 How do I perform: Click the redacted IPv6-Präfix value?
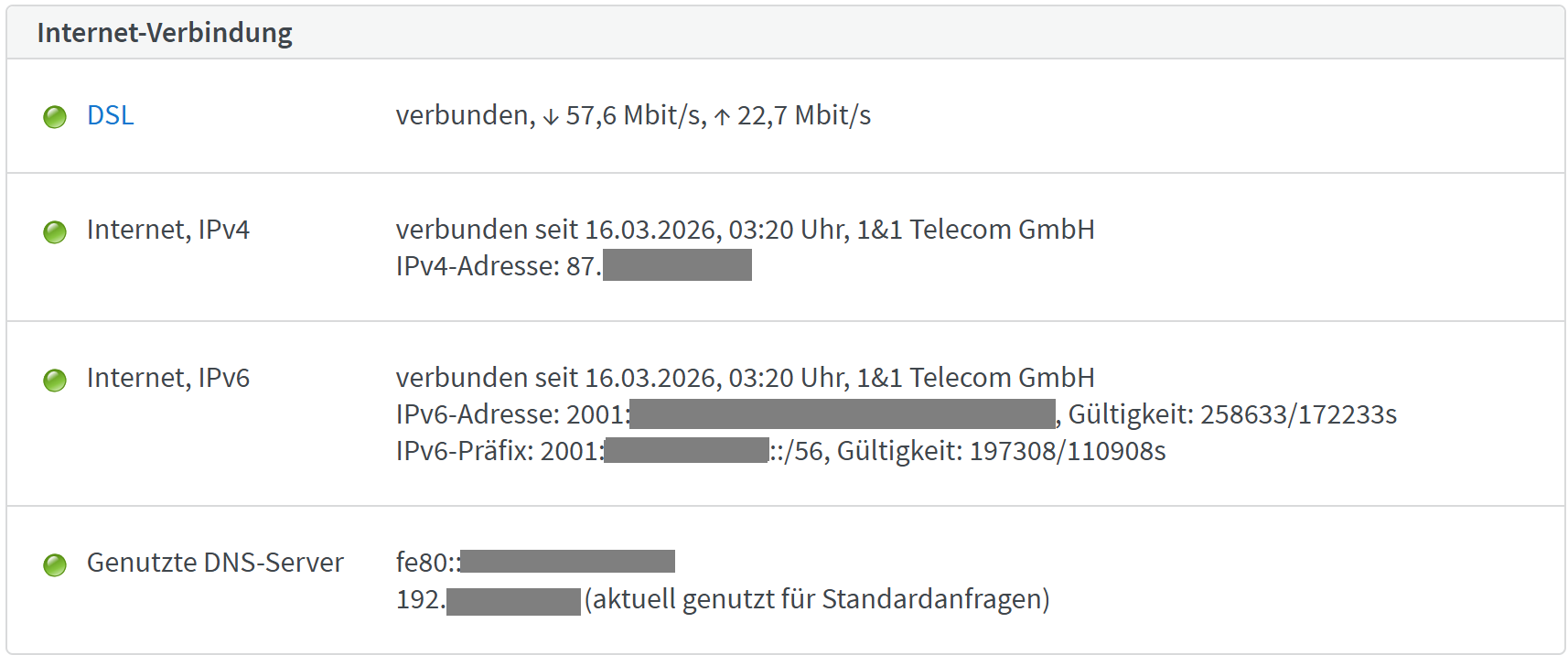coord(686,451)
